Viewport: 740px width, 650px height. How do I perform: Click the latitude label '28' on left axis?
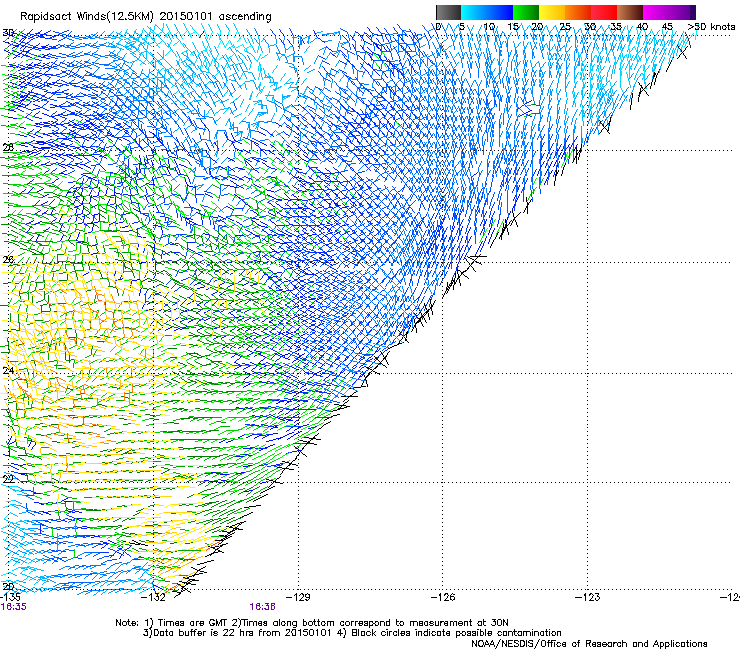[x=8, y=147]
